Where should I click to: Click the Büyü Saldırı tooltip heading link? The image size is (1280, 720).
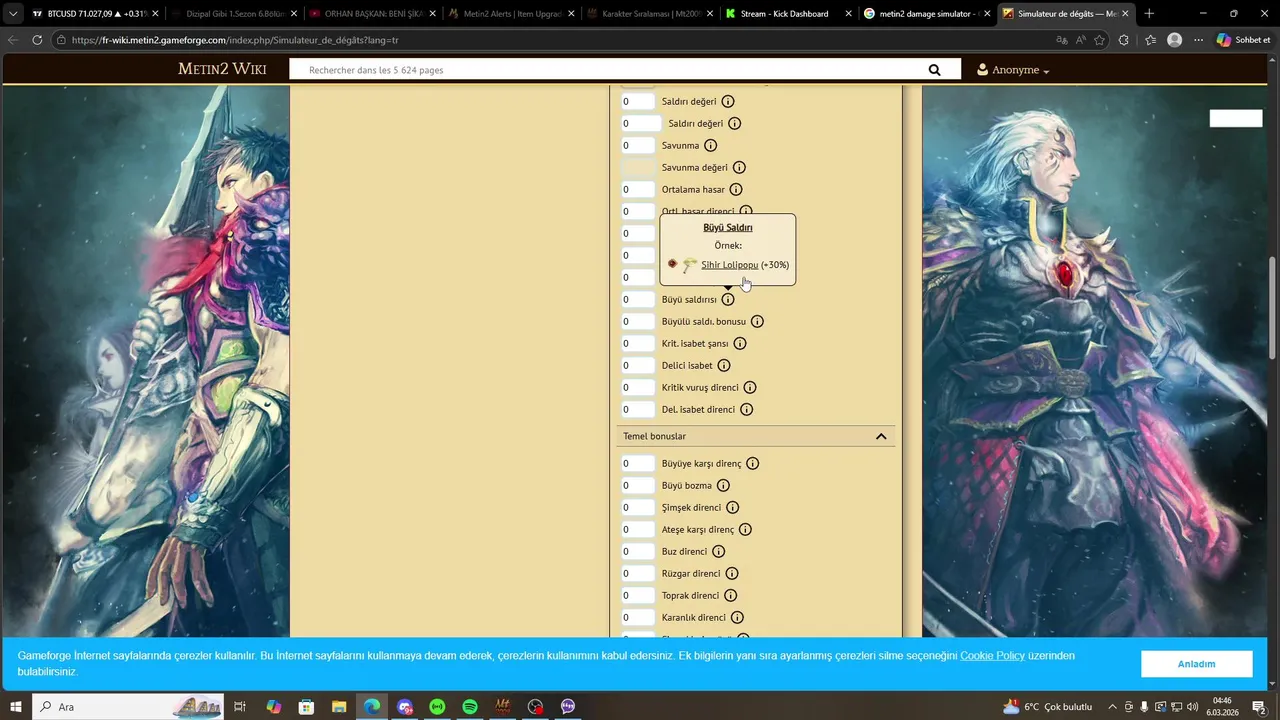pyautogui.click(x=727, y=228)
